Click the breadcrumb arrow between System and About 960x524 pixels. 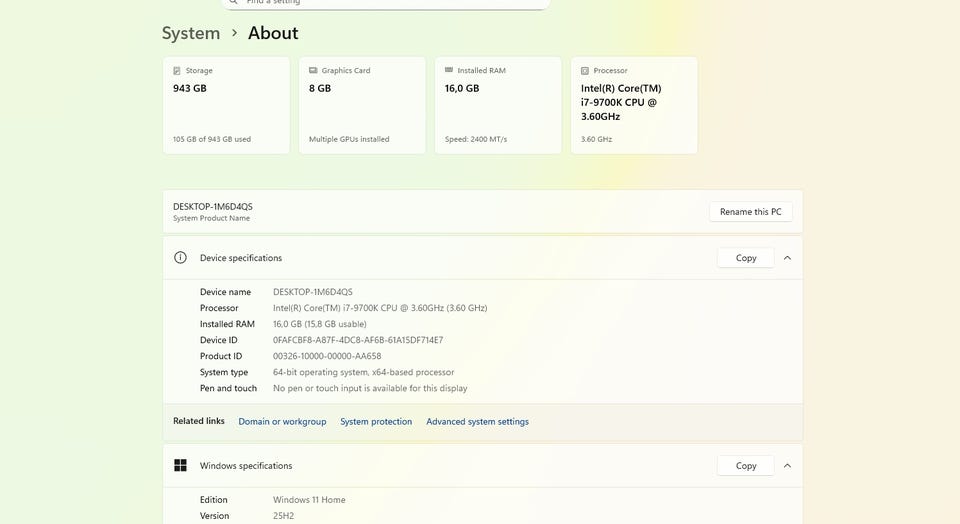[234, 33]
